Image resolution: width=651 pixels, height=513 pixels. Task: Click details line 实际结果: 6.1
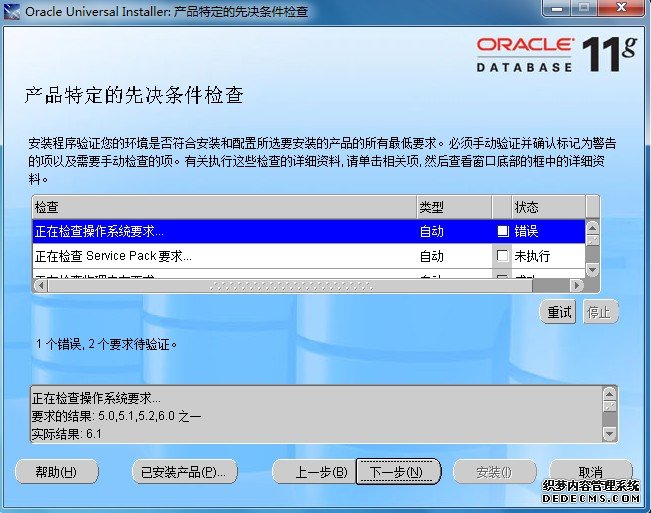pos(66,434)
